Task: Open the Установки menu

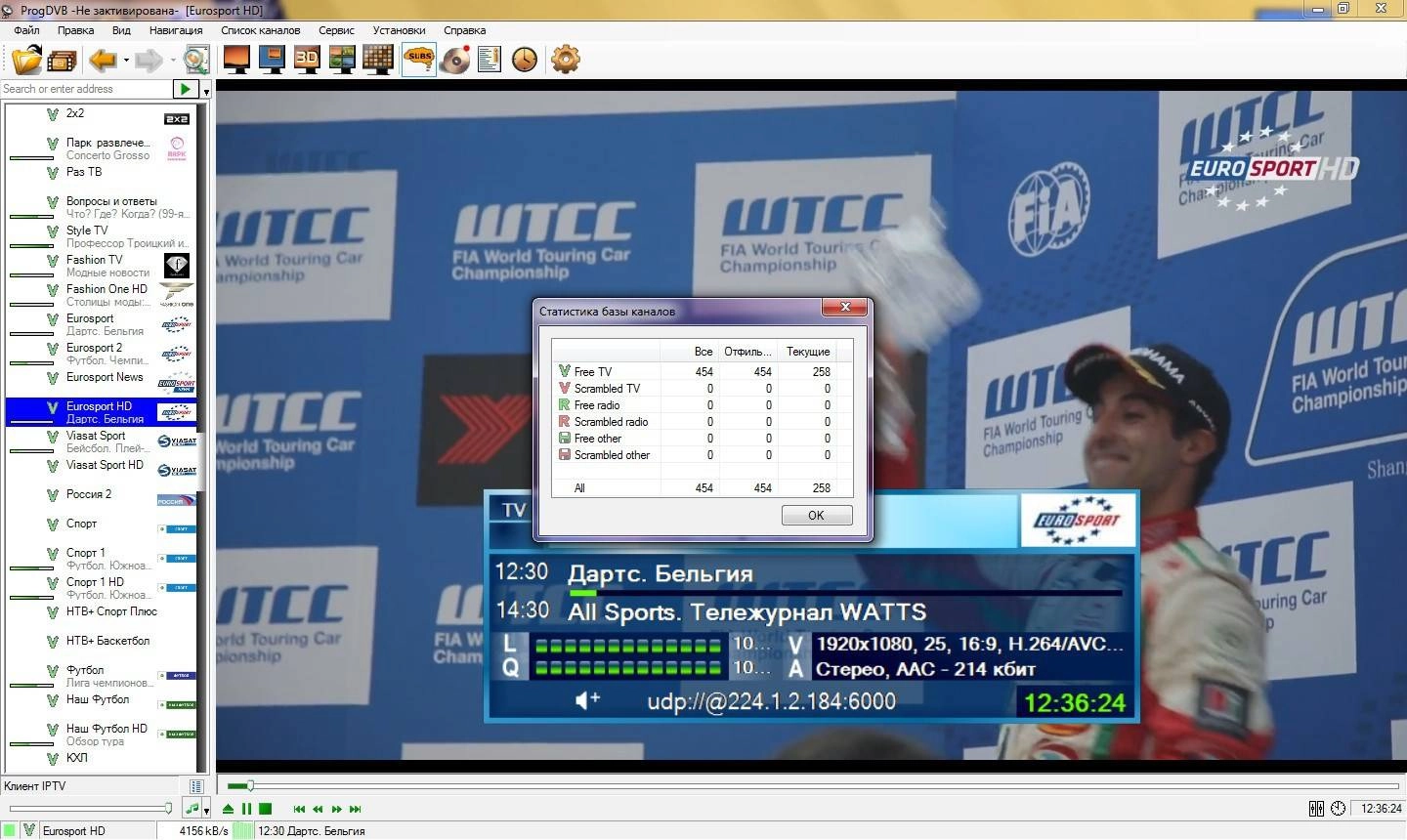Action: (x=399, y=30)
